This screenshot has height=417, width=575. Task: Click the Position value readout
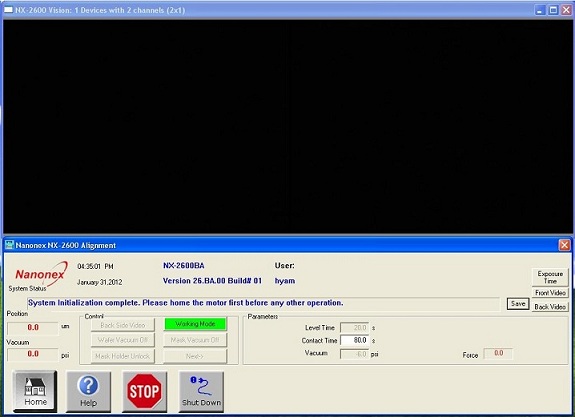[x=33, y=327]
